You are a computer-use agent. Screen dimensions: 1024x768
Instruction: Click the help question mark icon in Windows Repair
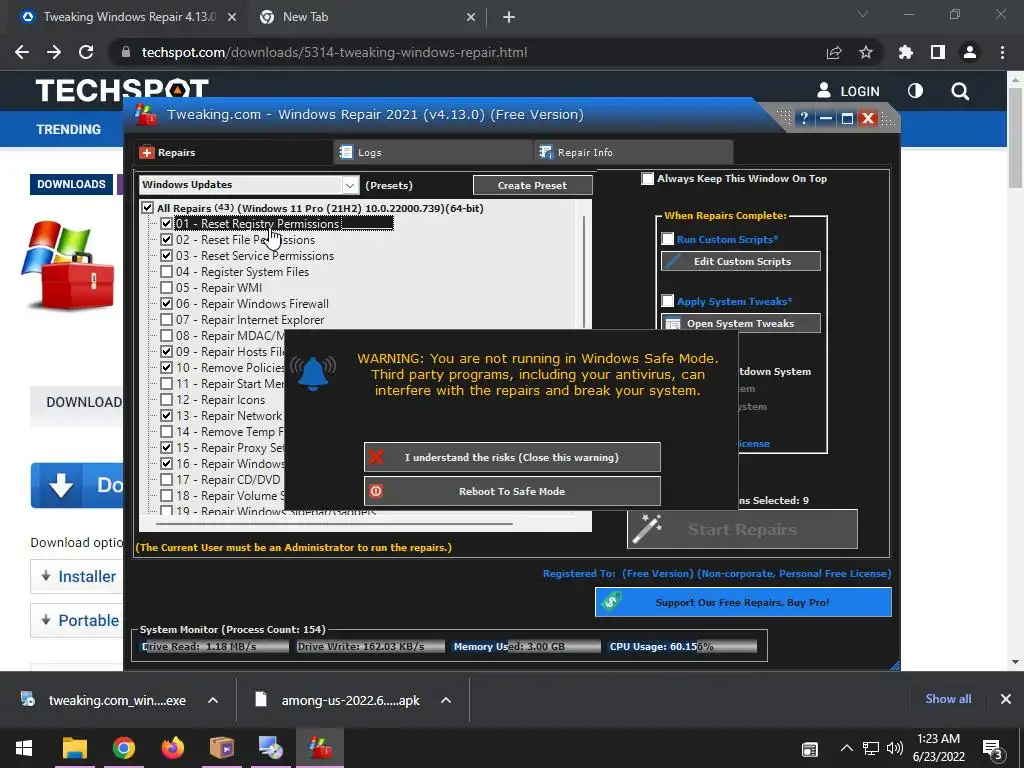point(804,118)
